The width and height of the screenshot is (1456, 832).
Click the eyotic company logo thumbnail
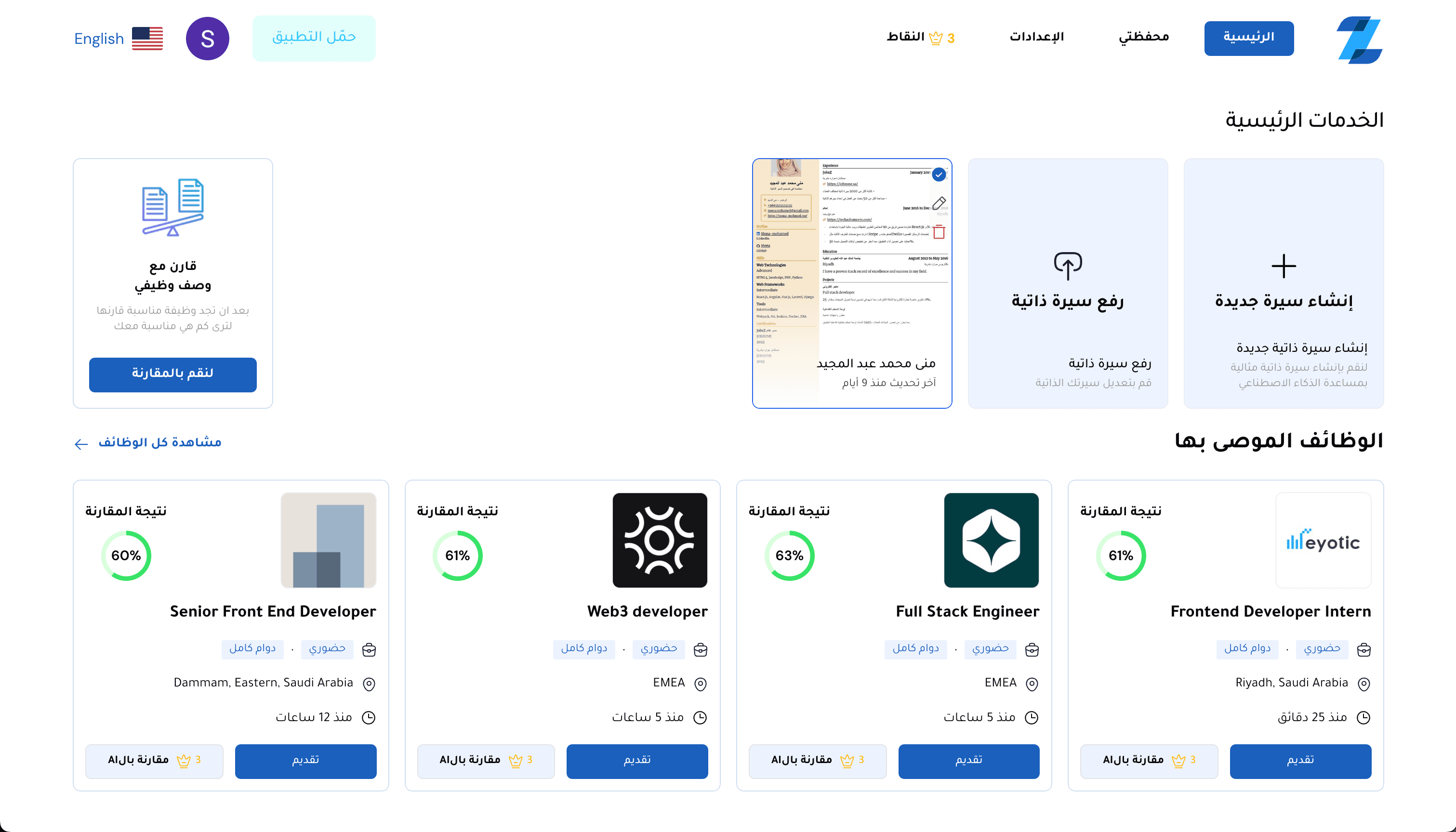[x=1323, y=540]
